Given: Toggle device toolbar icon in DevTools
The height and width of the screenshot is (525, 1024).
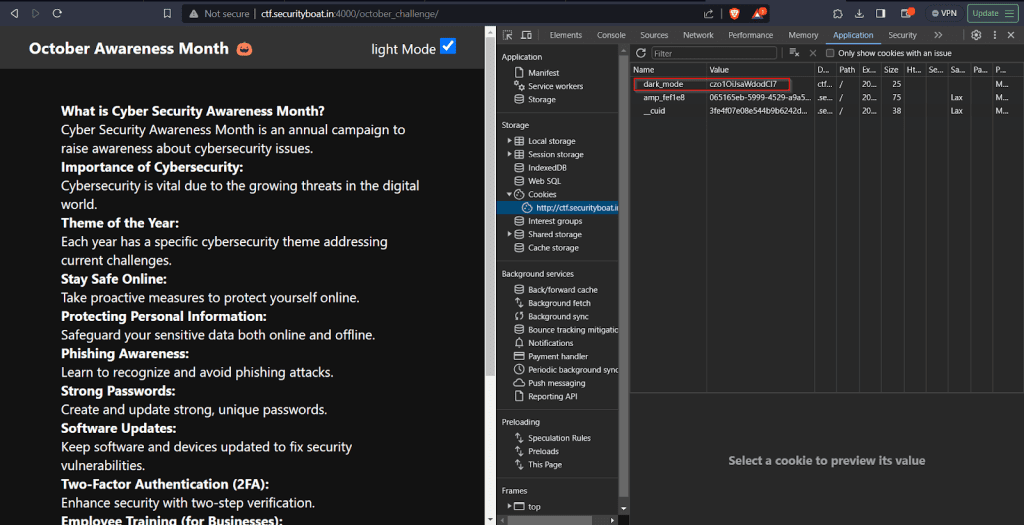Looking at the screenshot, I should point(526,35).
